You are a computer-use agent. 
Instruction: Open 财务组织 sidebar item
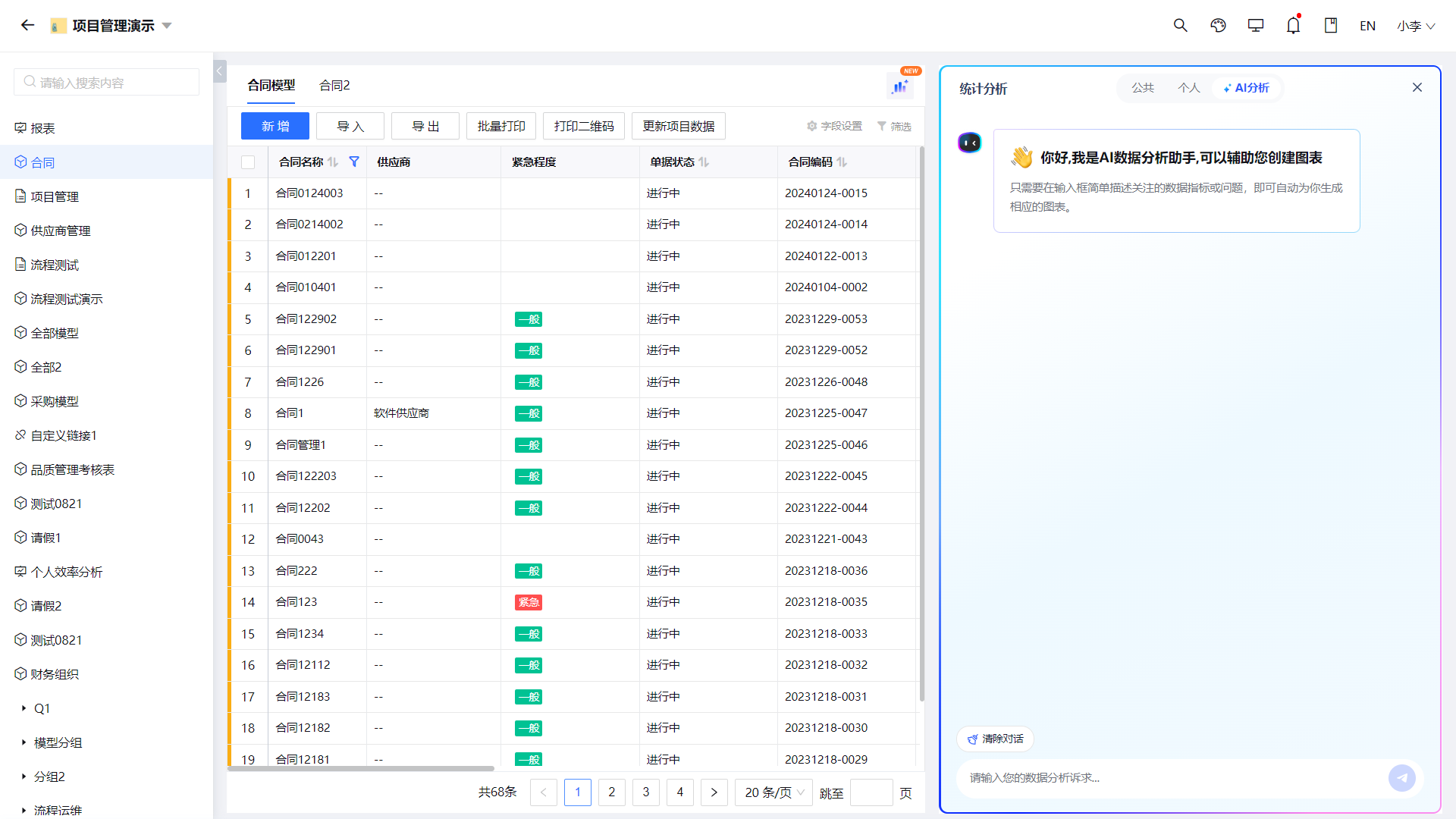click(x=106, y=674)
